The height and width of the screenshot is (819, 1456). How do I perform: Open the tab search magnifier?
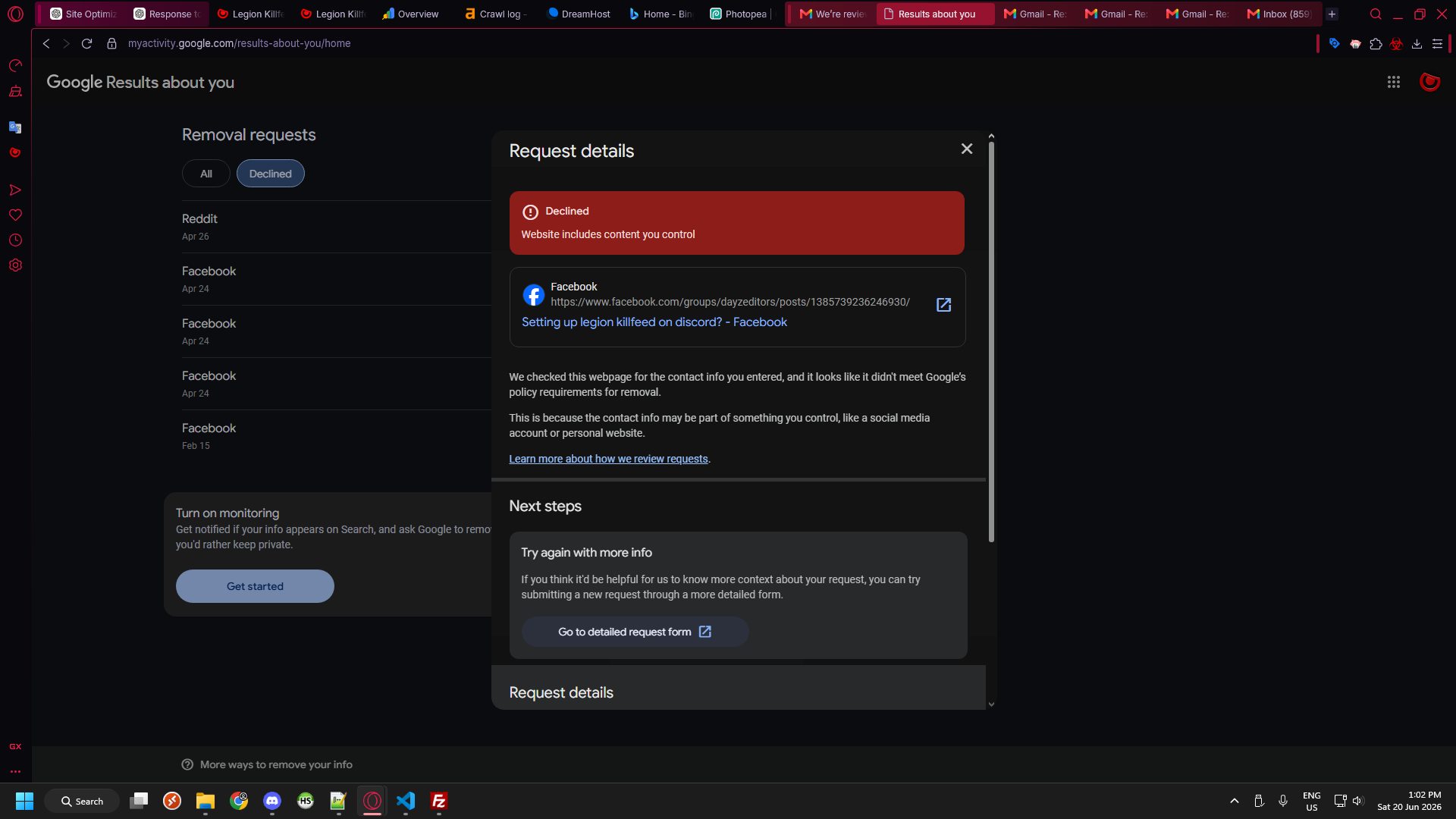click(x=1376, y=14)
